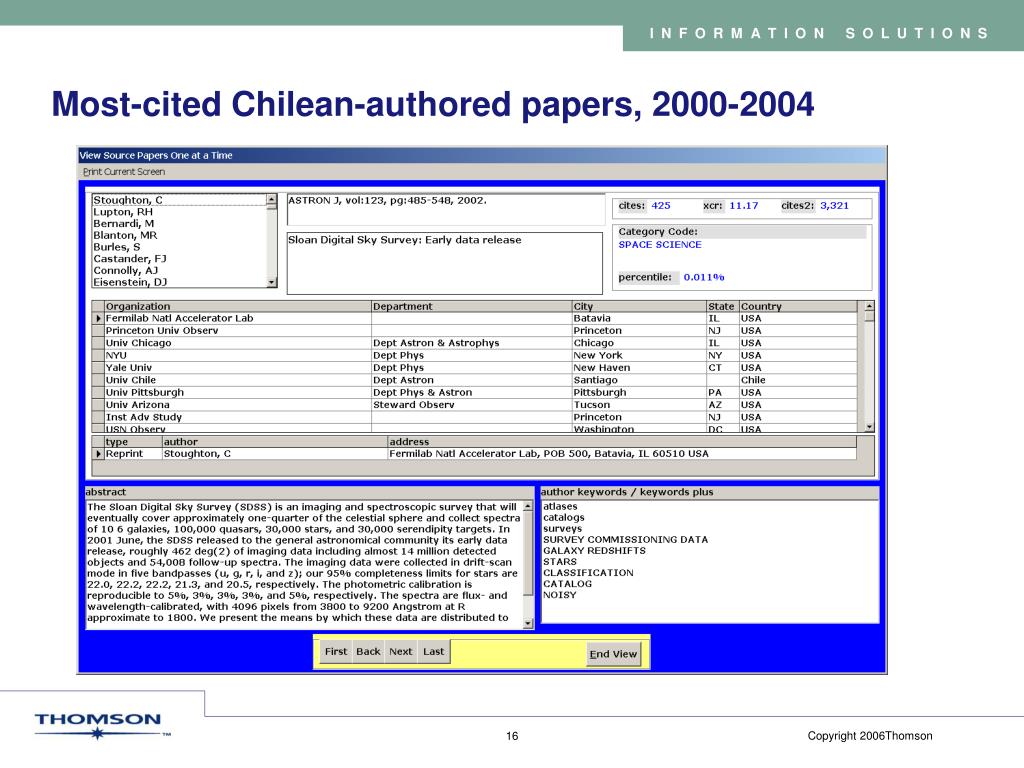The image size is (1024, 768).
Task: Click the End View button
Action: coord(613,654)
